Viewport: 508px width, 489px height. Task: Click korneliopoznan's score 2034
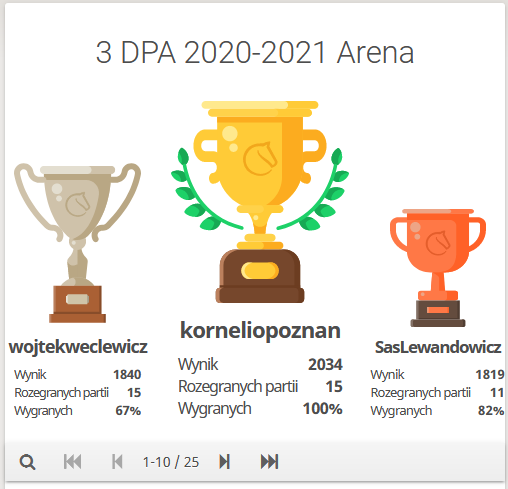coord(325,364)
